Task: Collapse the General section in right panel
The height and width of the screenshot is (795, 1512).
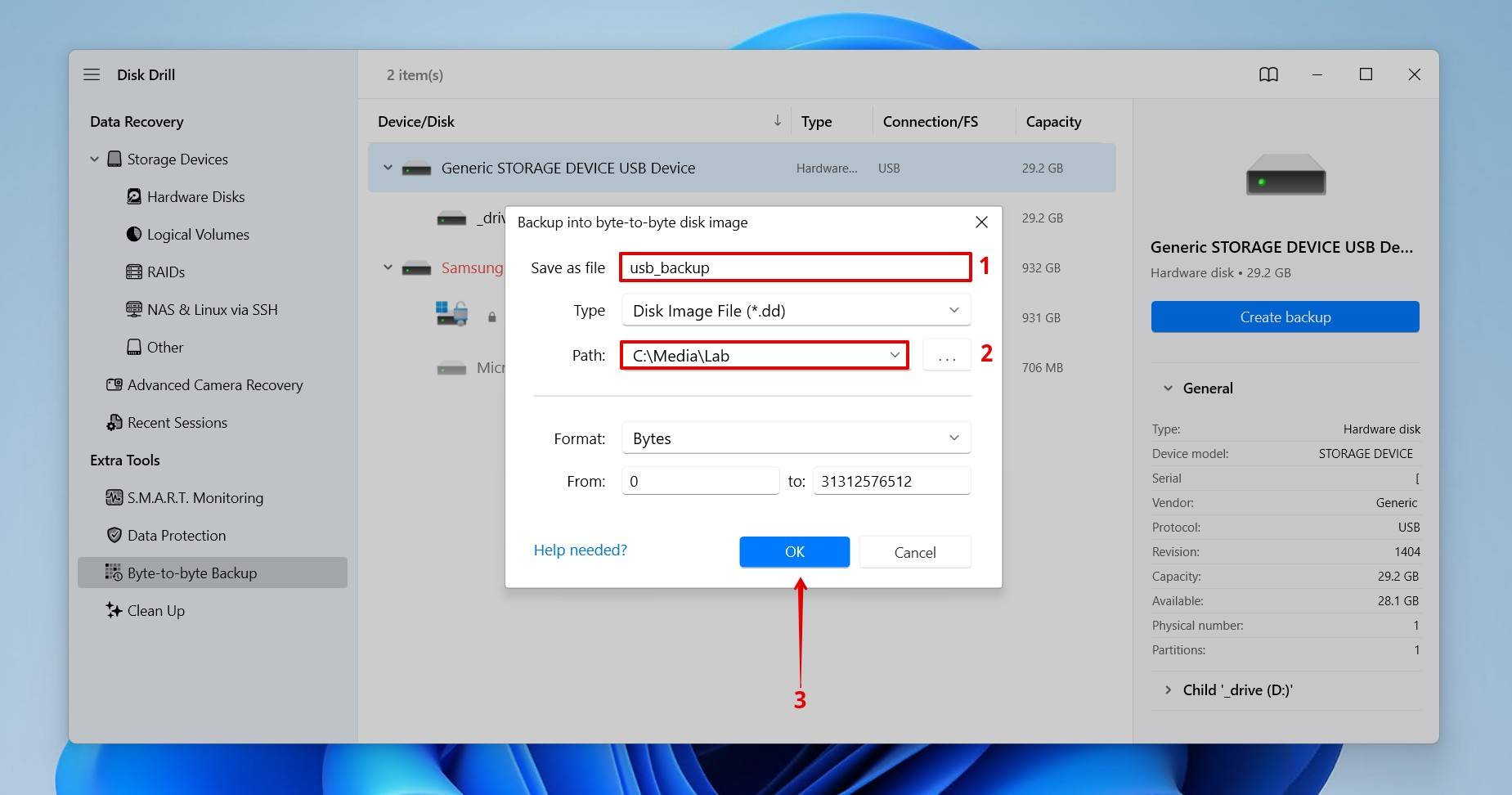Action: pyautogui.click(x=1168, y=388)
